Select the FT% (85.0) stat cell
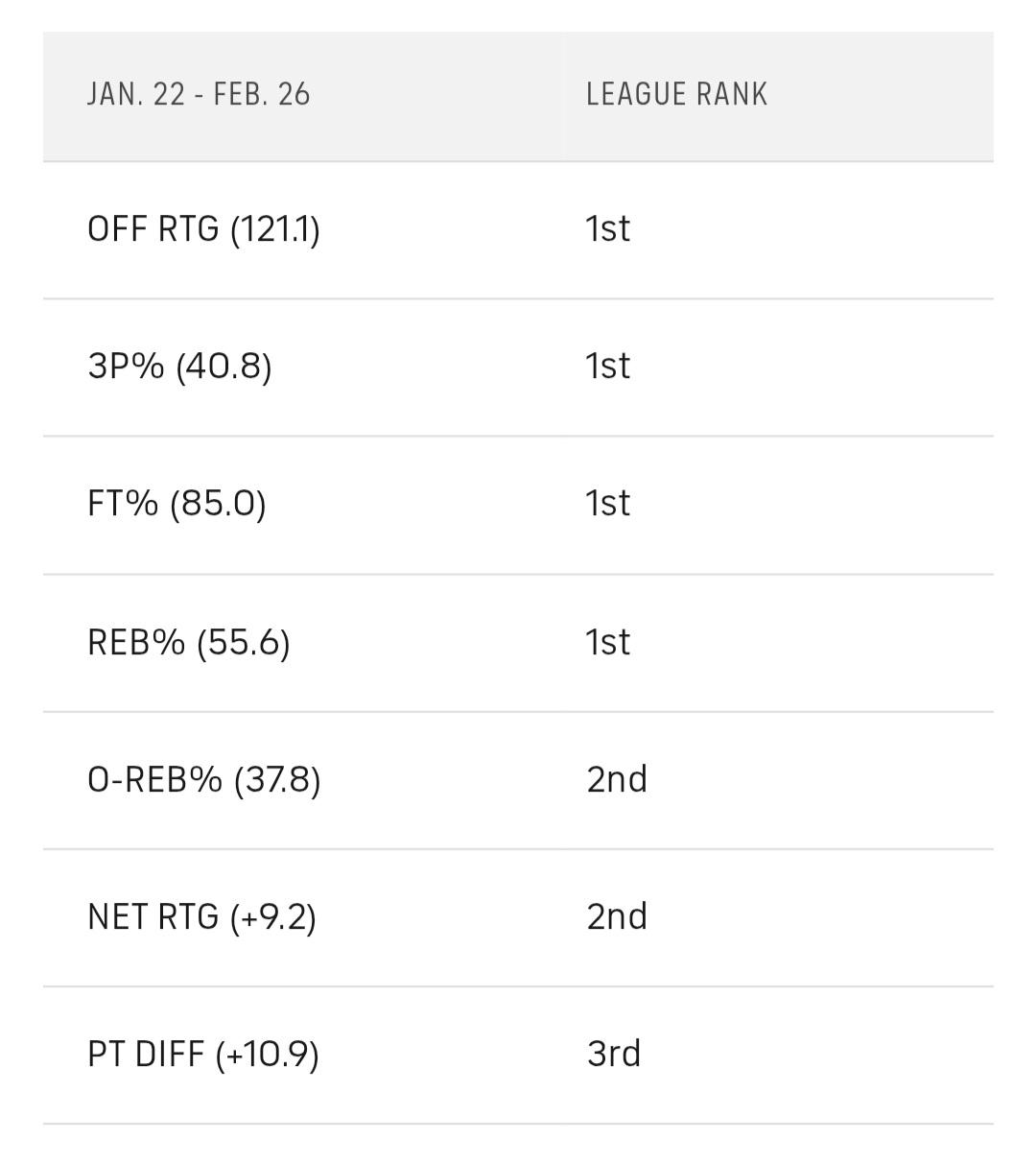This screenshot has width=1036, height=1163. click(177, 504)
